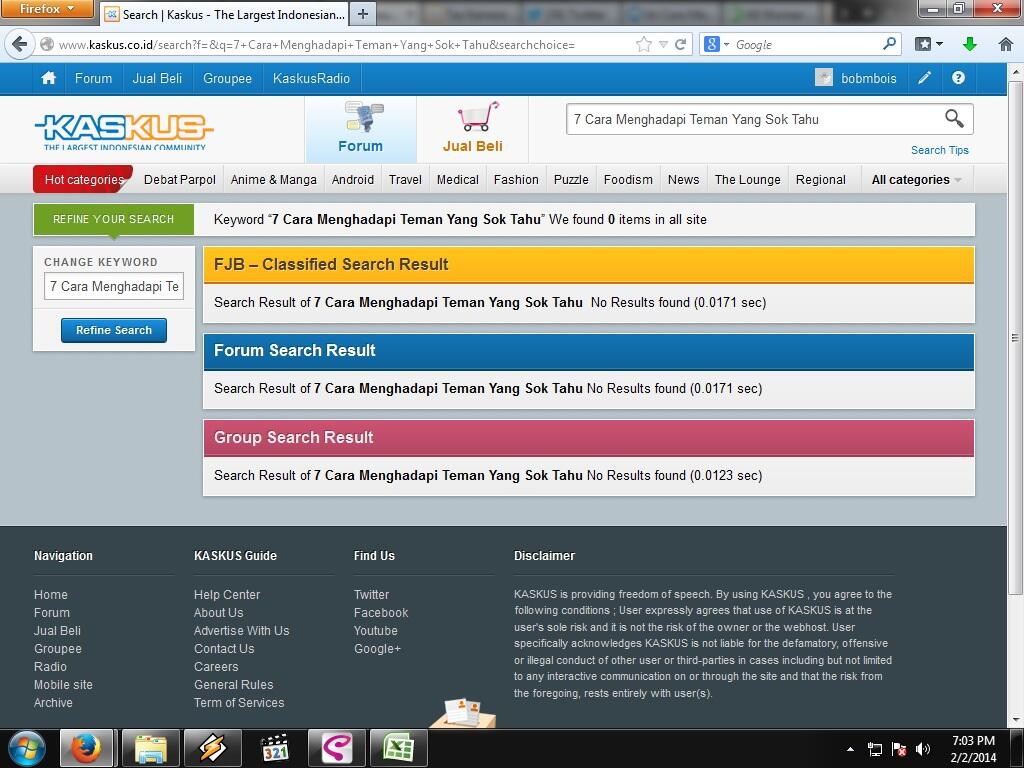Open Twitter link under Find Us

click(x=372, y=595)
